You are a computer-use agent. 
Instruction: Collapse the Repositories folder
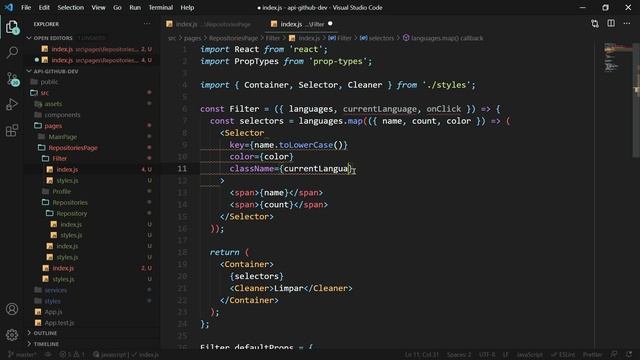70,202
